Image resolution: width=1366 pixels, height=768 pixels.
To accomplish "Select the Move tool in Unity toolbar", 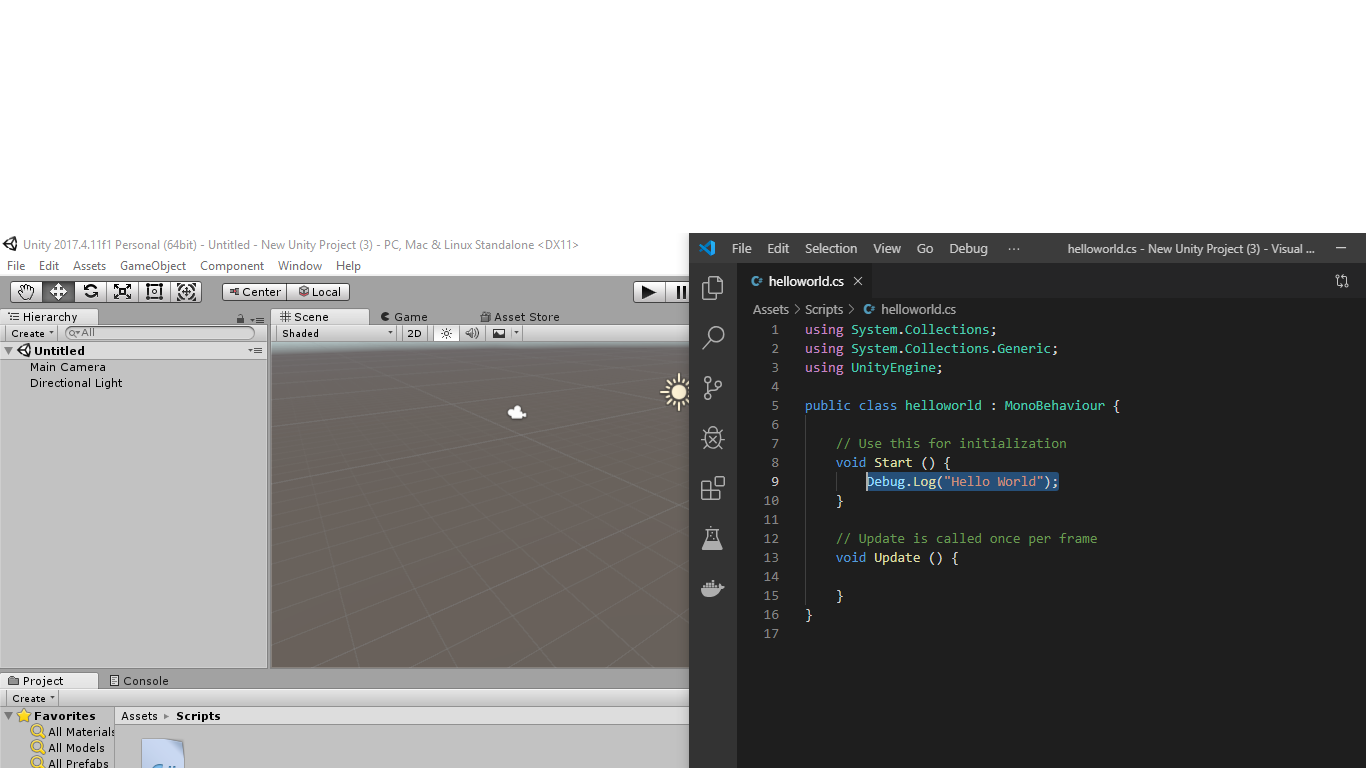I will 58,292.
